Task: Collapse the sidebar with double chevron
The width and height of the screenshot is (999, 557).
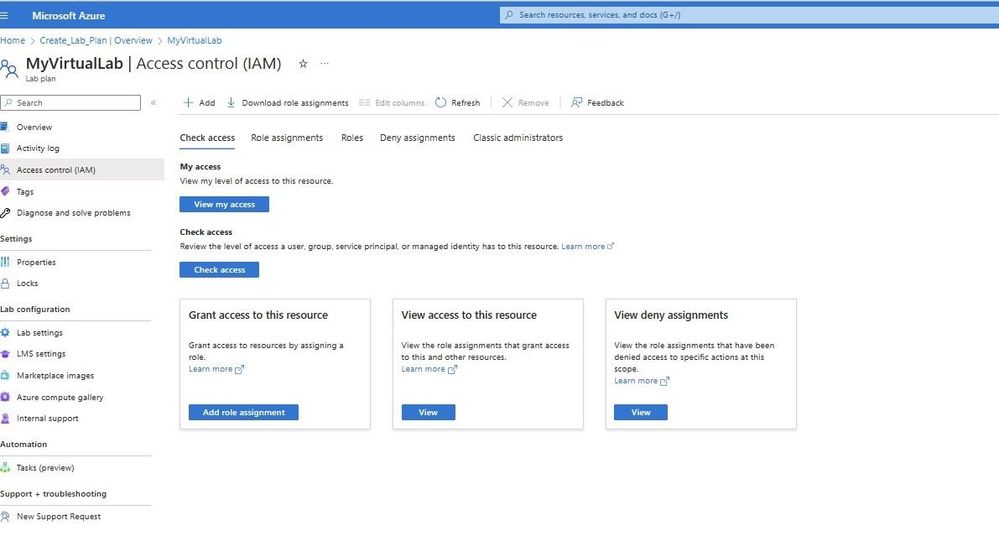Action: [x=153, y=103]
